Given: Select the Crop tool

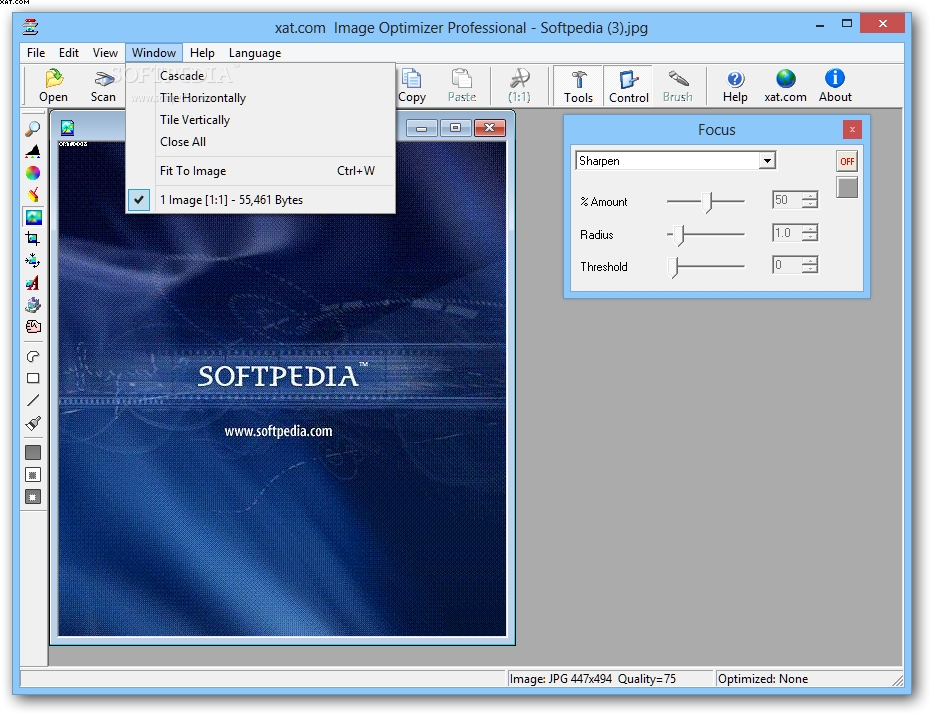Looking at the screenshot, I should click(x=33, y=239).
